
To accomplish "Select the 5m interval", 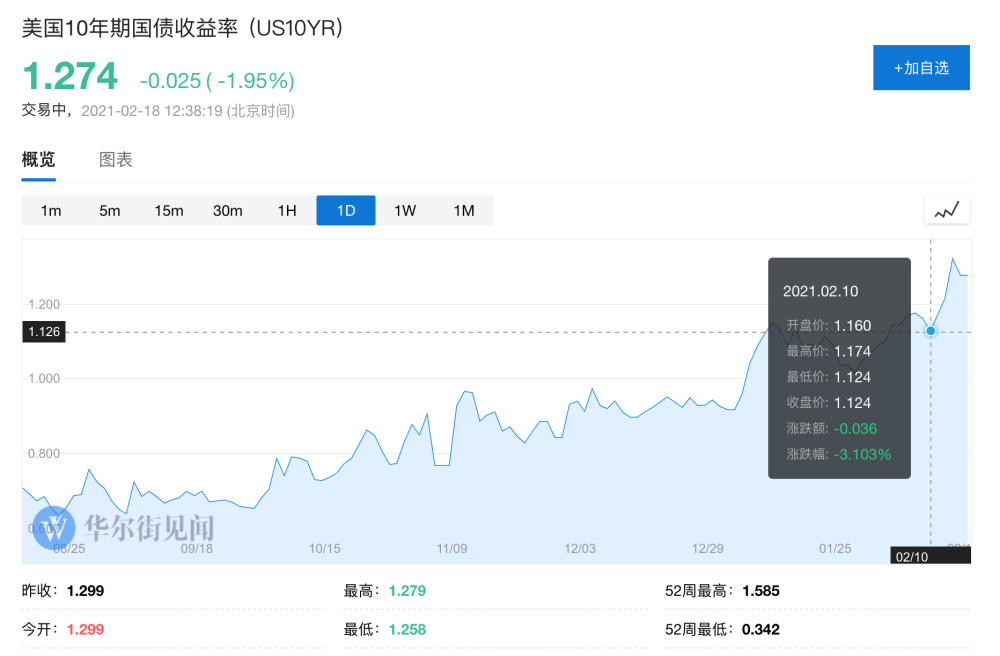I will (x=109, y=210).
